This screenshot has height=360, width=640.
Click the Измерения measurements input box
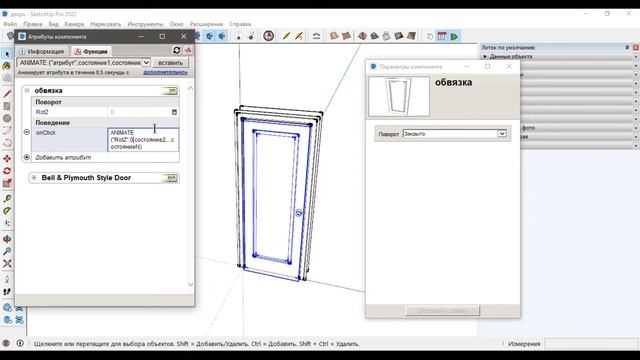pyautogui.click(x=591, y=344)
